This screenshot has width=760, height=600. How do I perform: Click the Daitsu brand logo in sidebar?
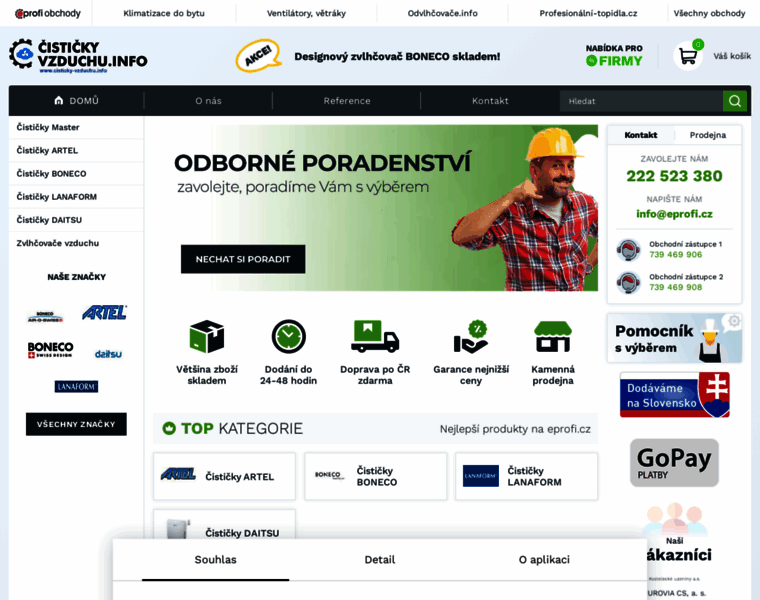(x=108, y=354)
